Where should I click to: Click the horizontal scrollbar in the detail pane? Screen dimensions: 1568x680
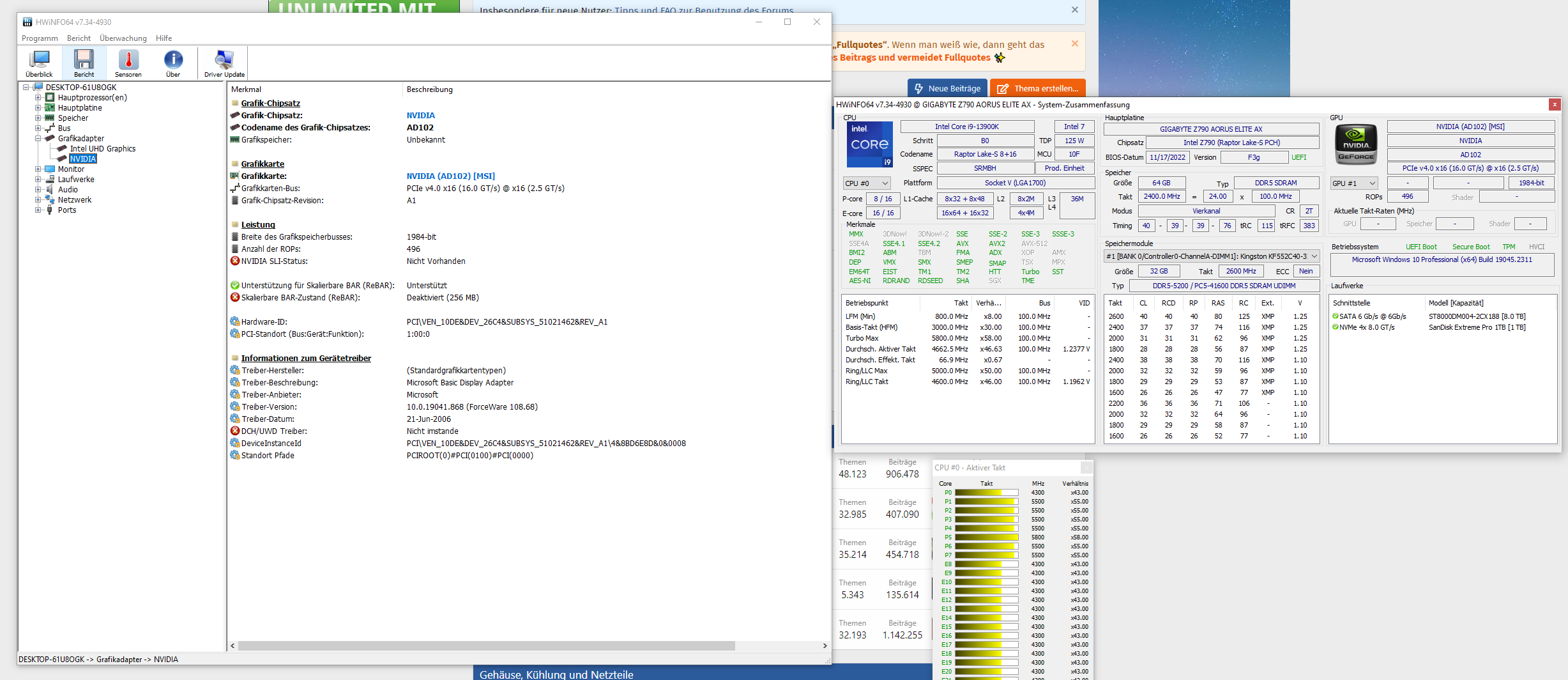[x=487, y=646]
